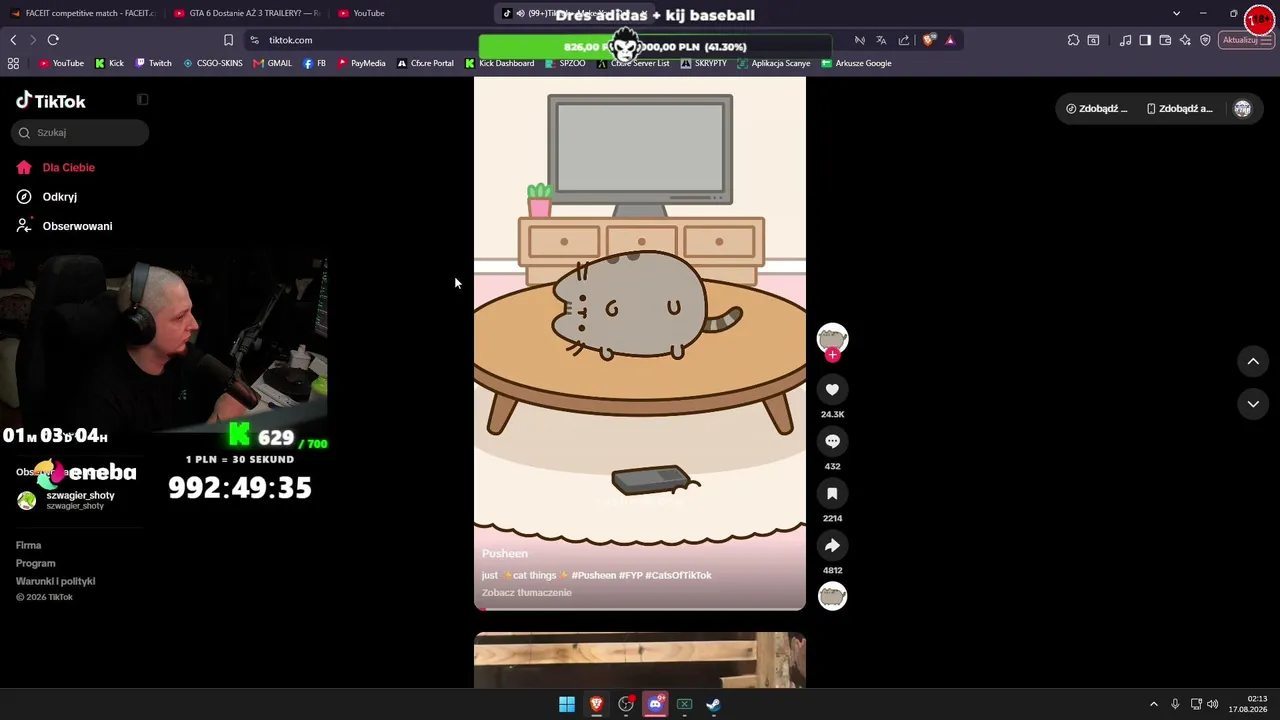Show hidden system tray icons

(x=1153, y=704)
